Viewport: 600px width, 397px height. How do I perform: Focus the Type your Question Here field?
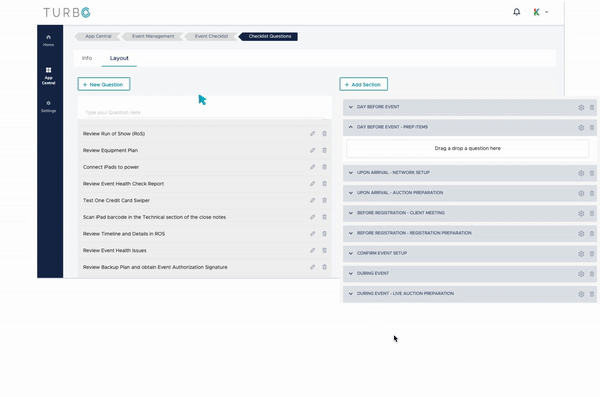(x=204, y=113)
